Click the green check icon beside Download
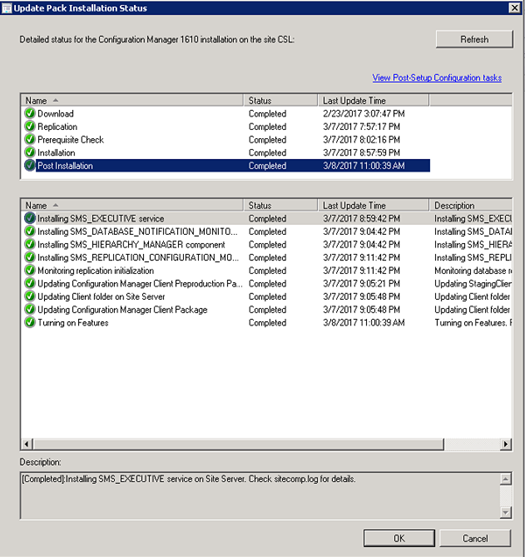 (x=30, y=113)
